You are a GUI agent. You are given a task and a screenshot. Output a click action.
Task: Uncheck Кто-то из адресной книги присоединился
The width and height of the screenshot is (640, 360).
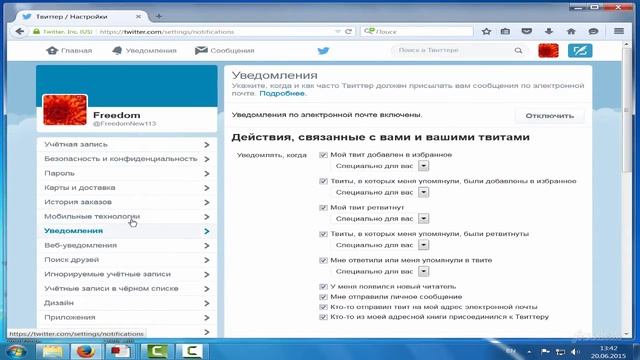(323, 317)
